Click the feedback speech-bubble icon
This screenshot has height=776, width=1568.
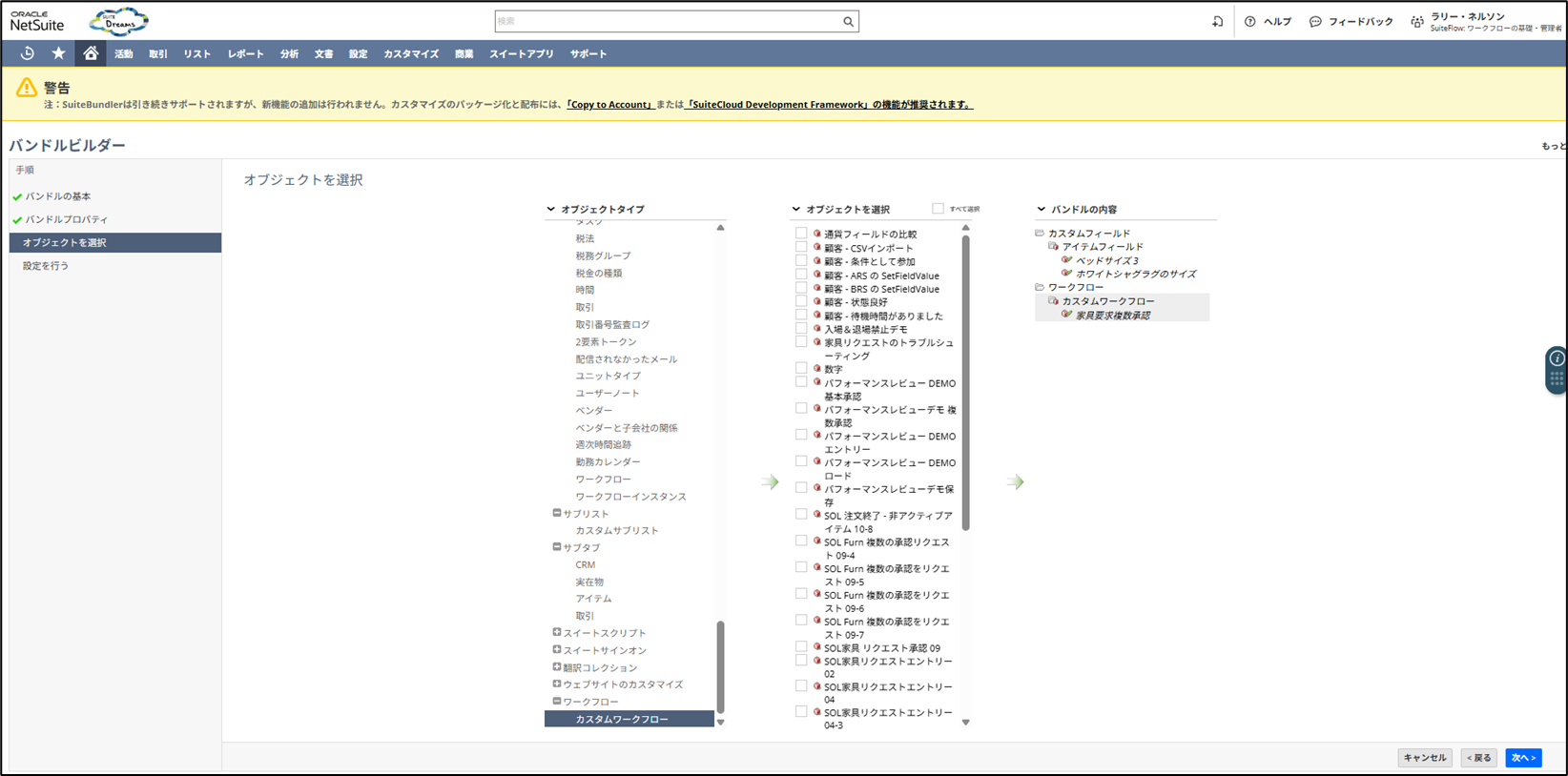[x=1315, y=21]
